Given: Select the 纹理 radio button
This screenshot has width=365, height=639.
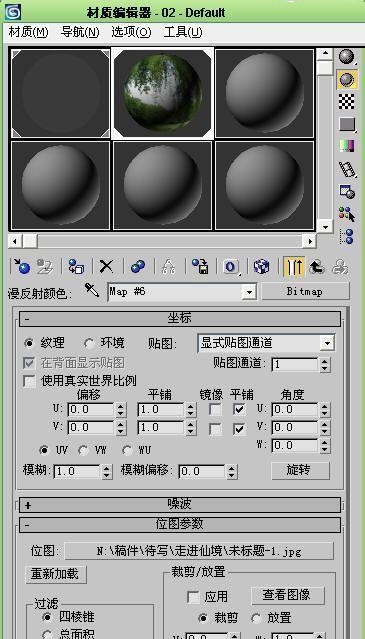Looking at the screenshot, I should [x=29, y=343].
